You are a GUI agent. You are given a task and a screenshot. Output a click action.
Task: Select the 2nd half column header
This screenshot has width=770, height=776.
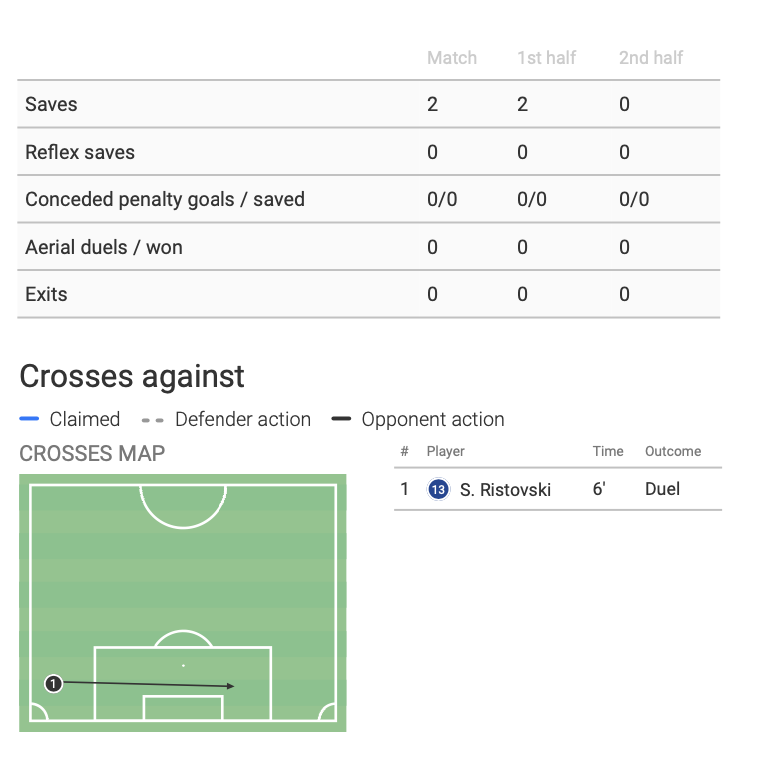coord(651,58)
